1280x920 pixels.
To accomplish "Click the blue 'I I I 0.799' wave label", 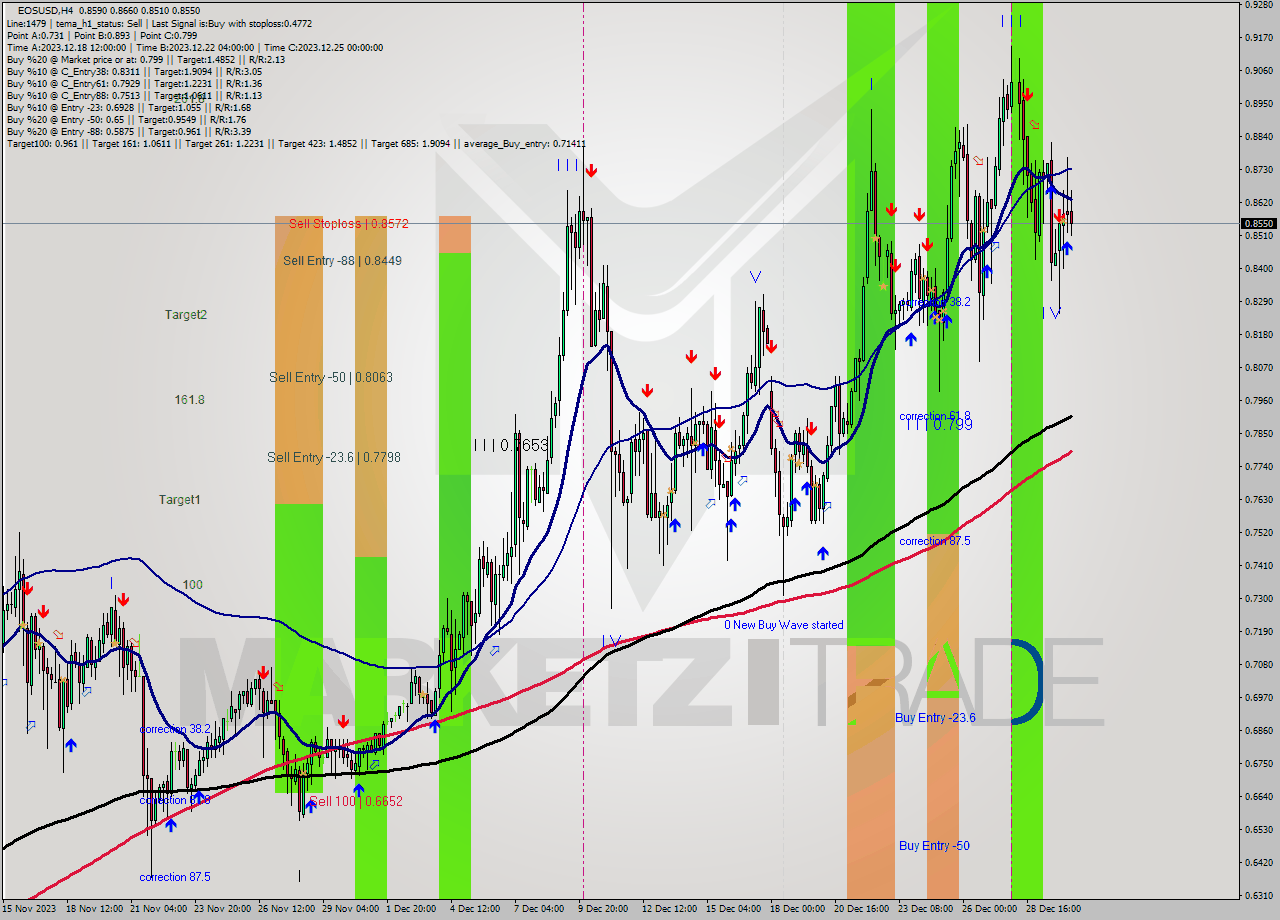I will coord(939,425).
